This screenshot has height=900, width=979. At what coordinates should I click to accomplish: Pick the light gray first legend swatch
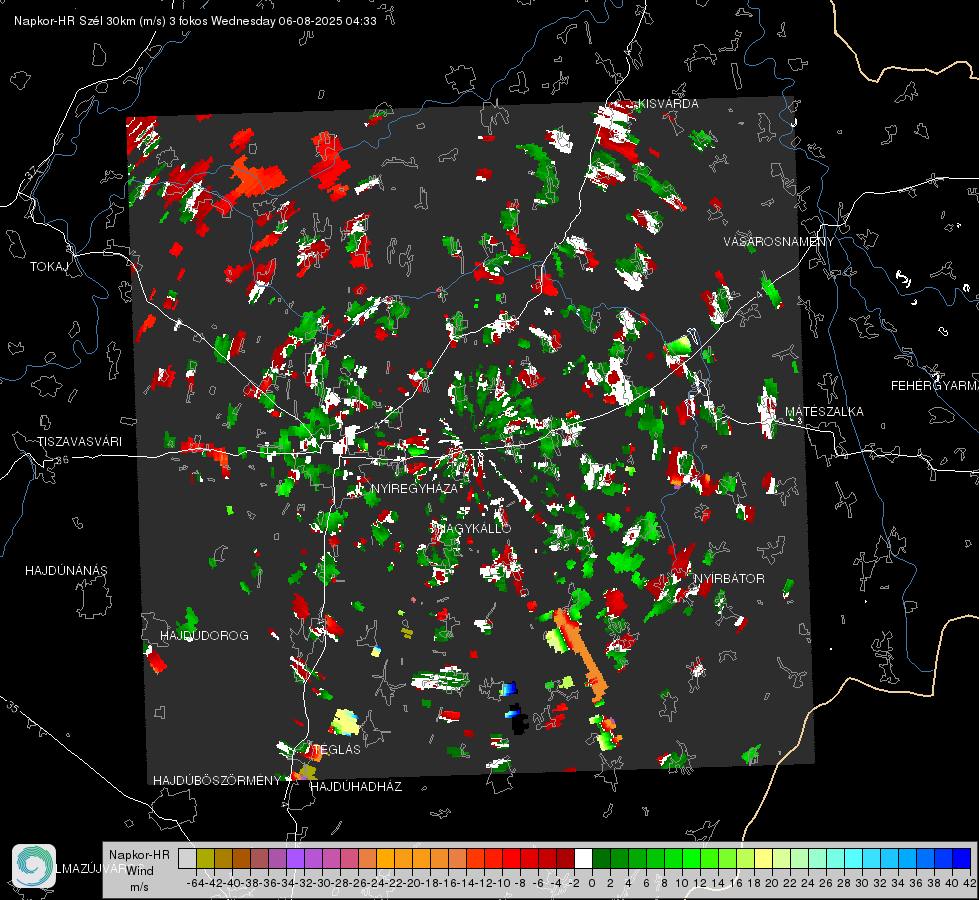[x=187, y=859]
